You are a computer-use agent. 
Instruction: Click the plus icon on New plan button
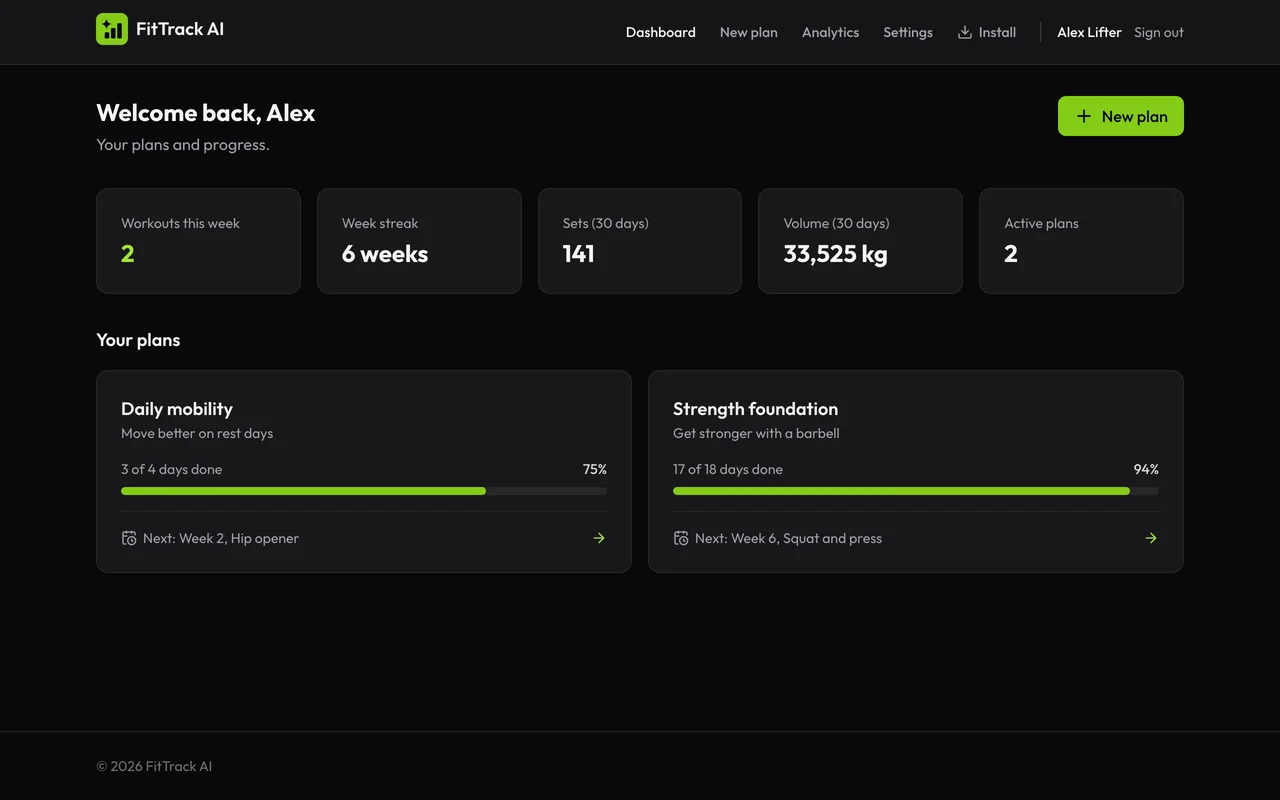pyautogui.click(x=1084, y=116)
